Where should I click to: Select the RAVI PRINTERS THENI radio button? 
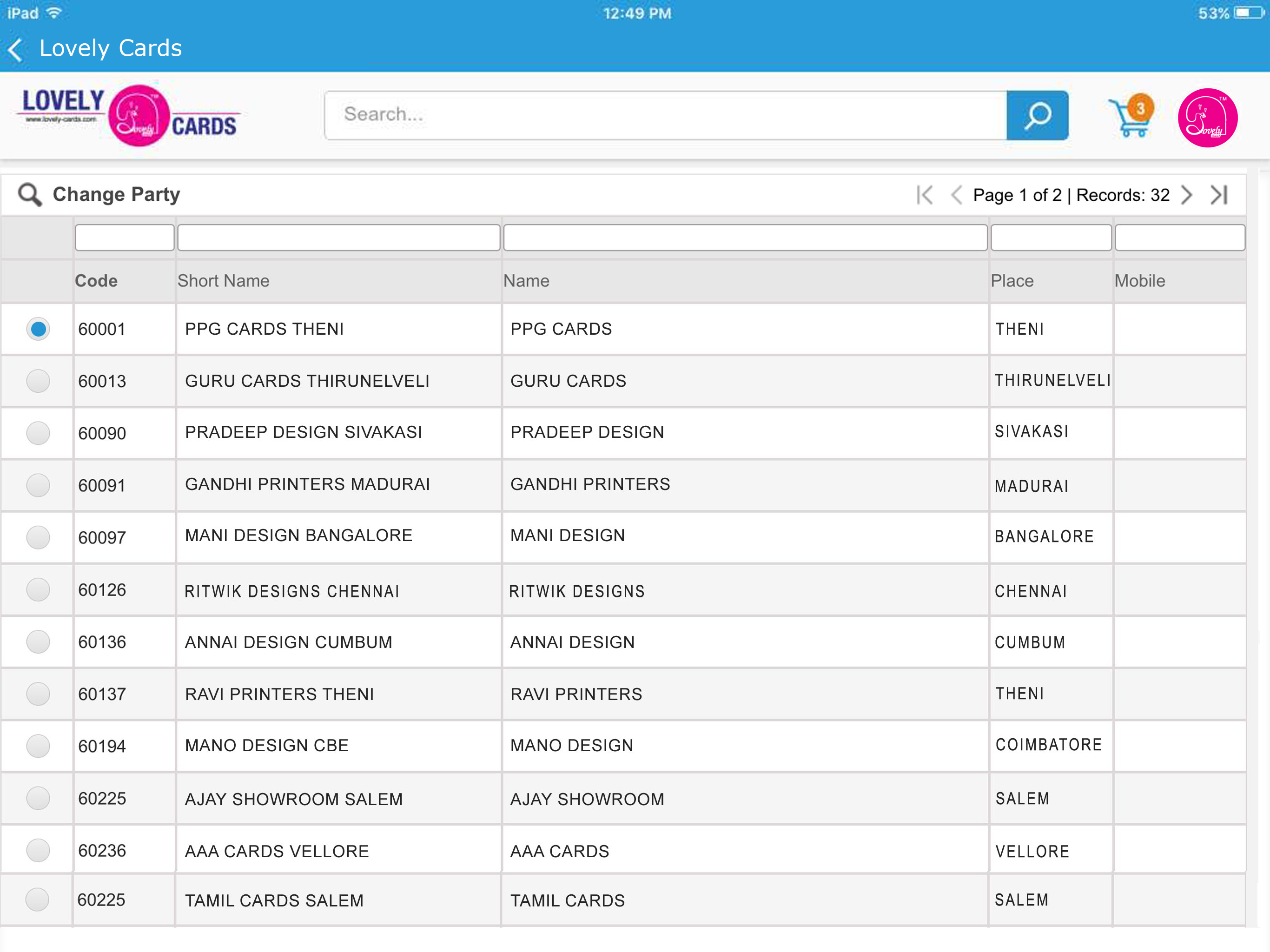38,694
